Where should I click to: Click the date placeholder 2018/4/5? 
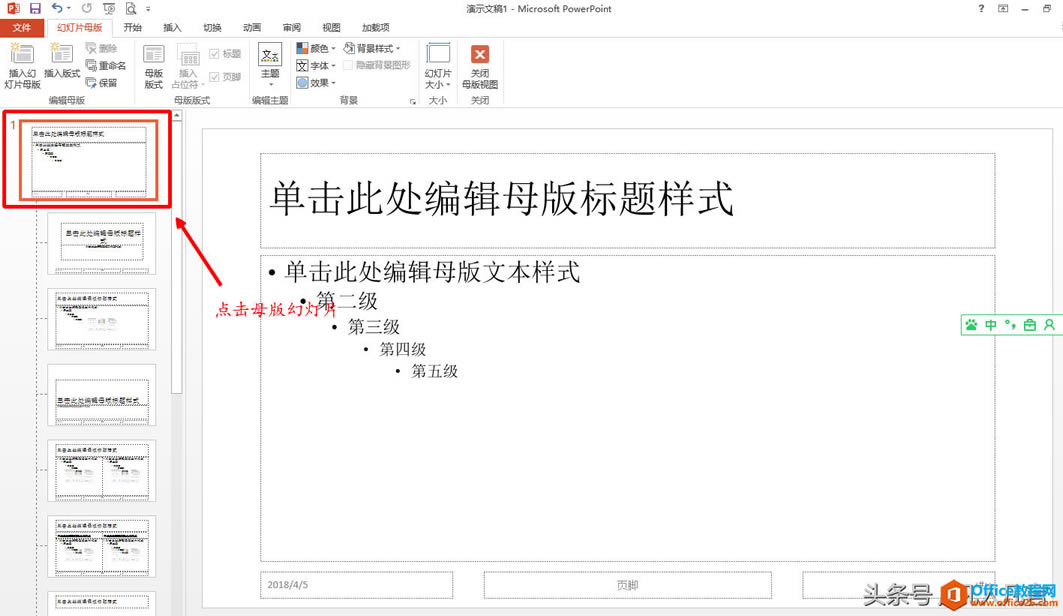[x=357, y=585]
